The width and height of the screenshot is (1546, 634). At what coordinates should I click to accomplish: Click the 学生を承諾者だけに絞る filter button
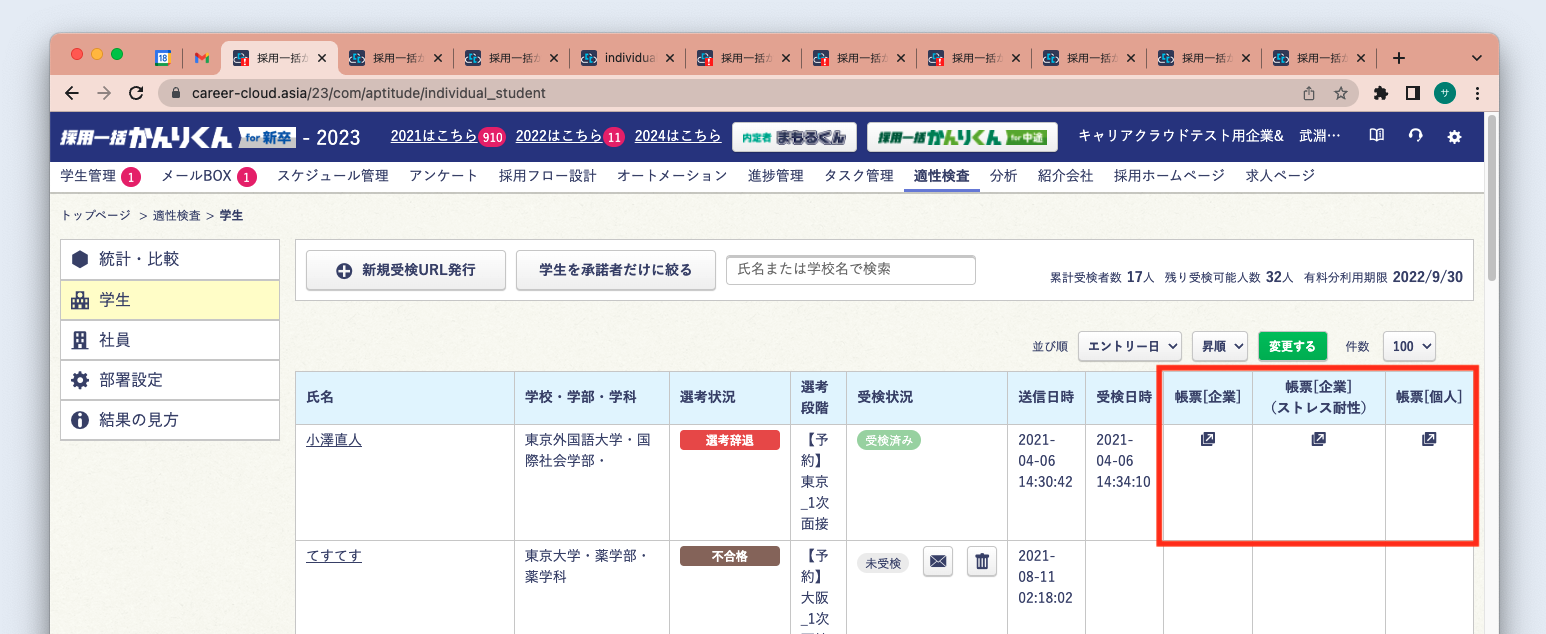(615, 269)
